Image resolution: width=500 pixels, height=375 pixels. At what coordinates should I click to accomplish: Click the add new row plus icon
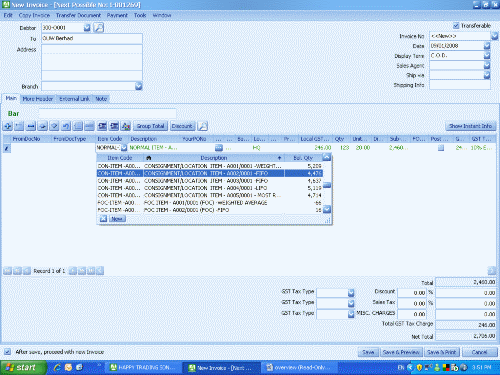(8, 126)
